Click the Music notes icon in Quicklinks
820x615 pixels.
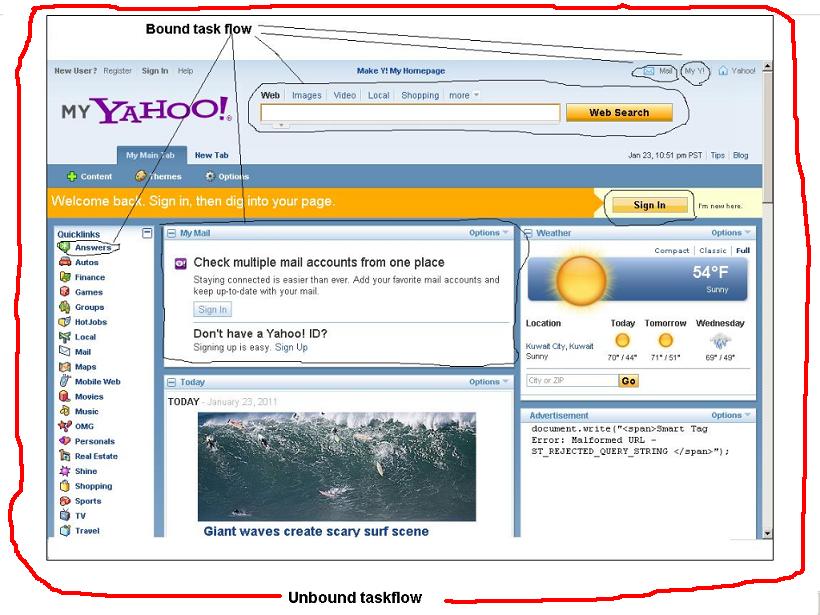[64, 411]
